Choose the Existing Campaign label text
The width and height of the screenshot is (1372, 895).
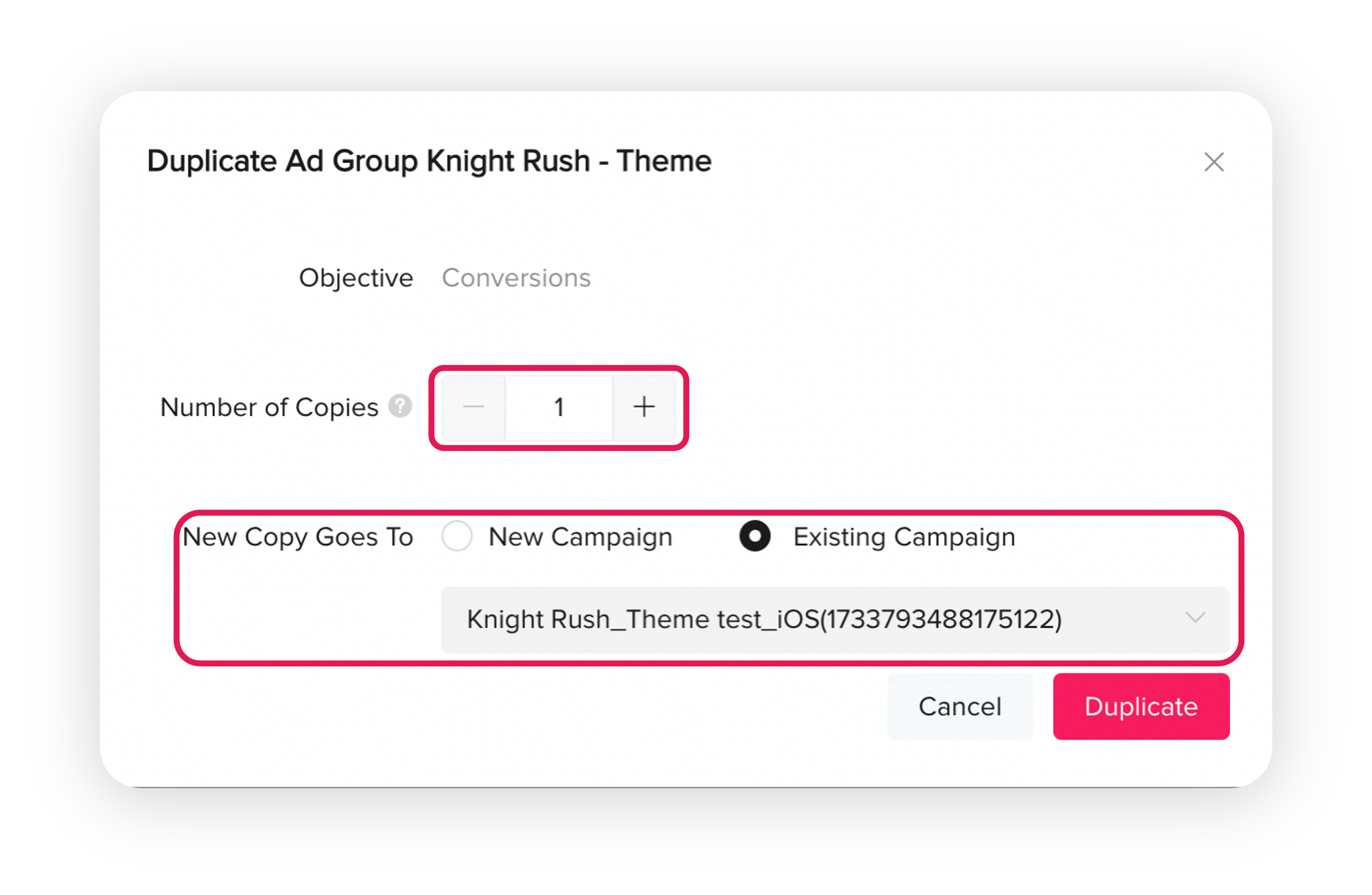pyautogui.click(x=904, y=537)
